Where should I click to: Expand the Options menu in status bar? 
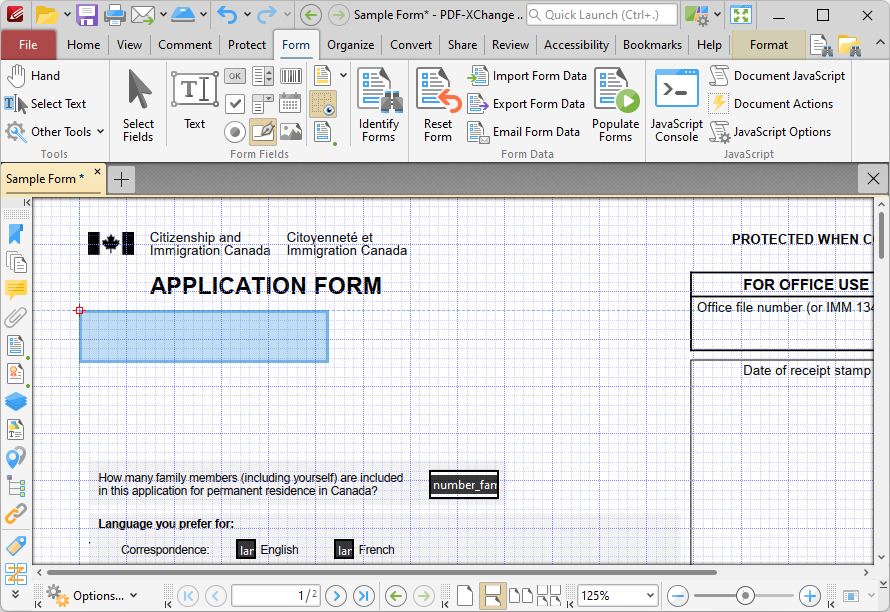tap(92, 596)
